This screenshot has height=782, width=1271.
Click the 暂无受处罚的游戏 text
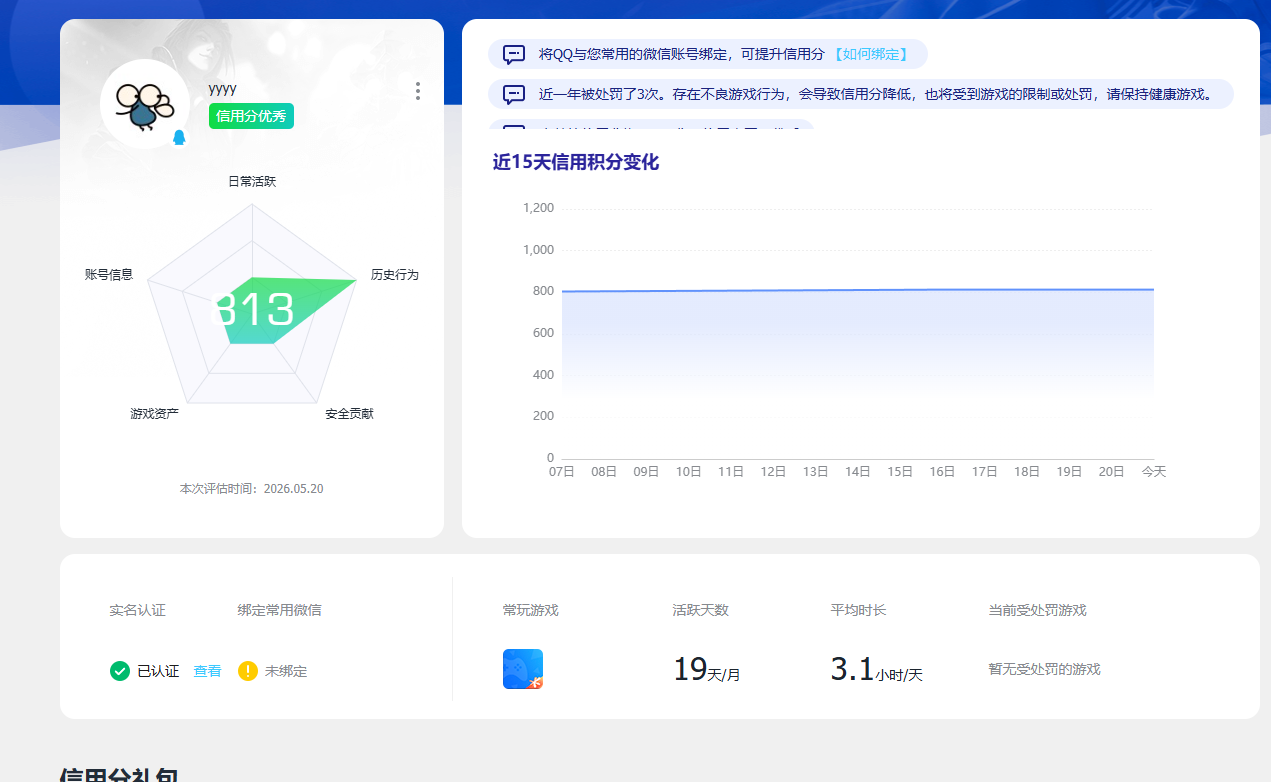point(1044,669)
